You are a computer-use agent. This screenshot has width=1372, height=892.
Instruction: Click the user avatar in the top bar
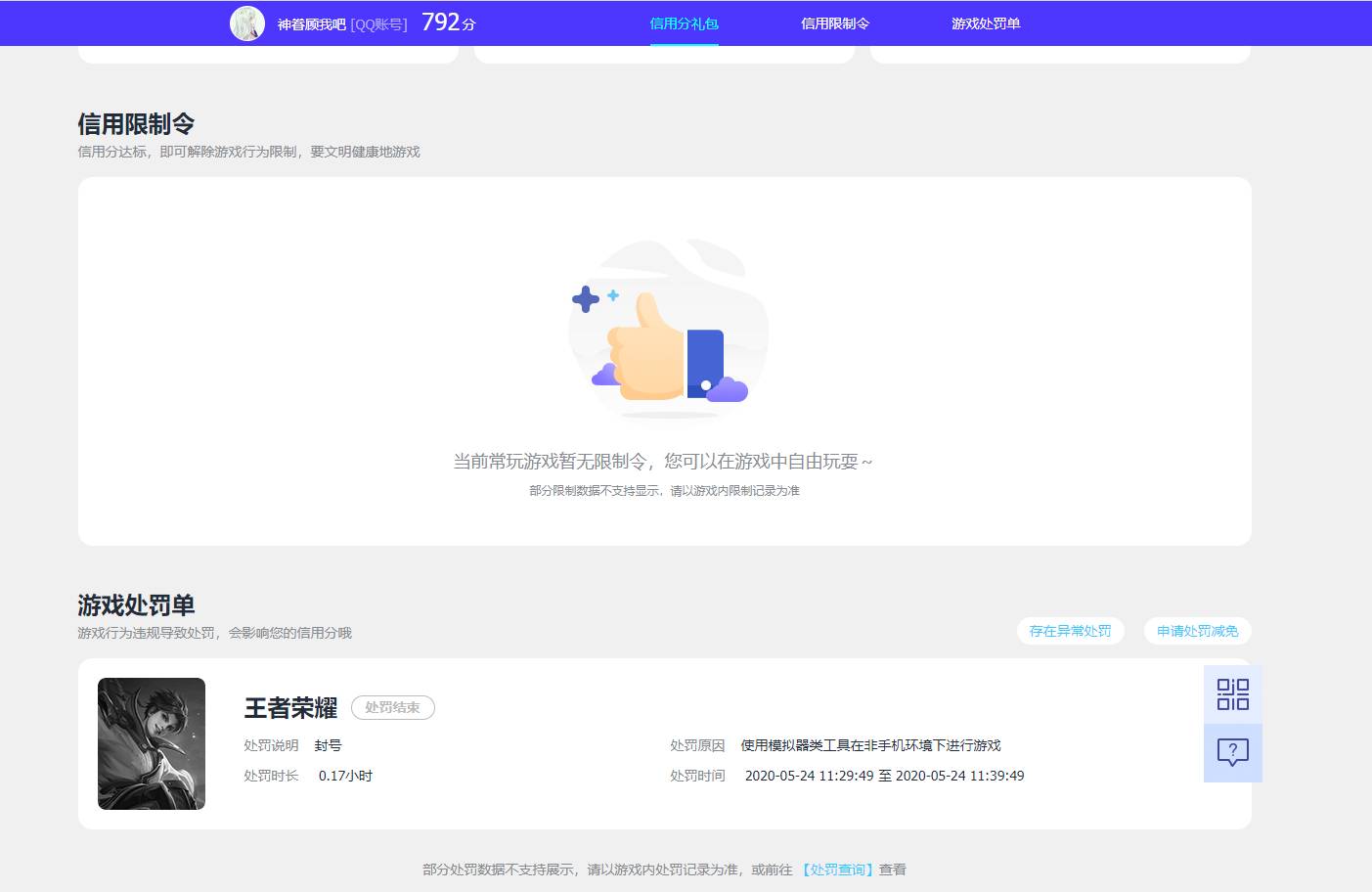247,22
